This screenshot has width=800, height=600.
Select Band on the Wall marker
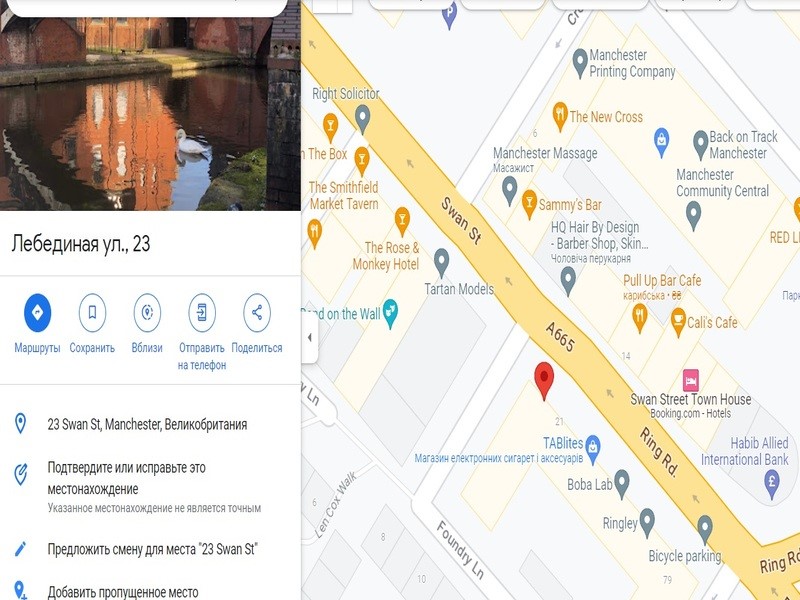click(x=390, y=313)
